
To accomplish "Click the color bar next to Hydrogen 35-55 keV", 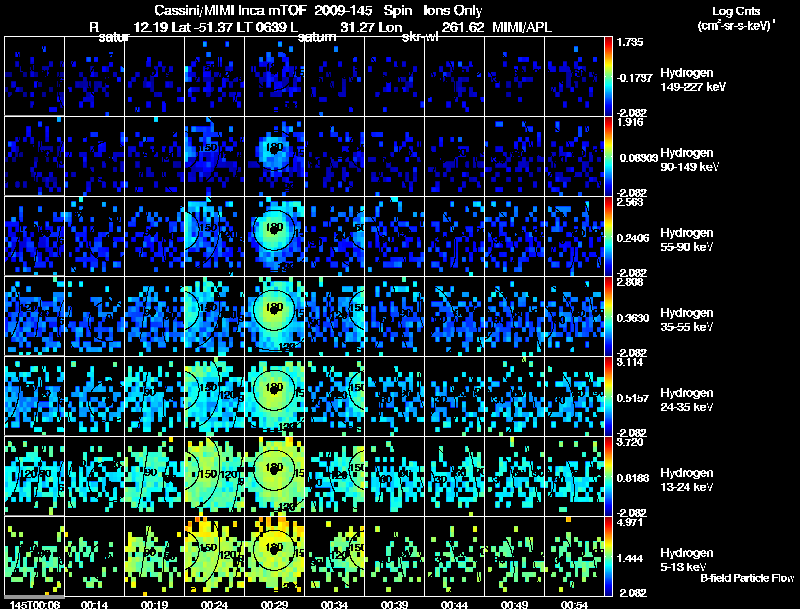I will coord(608,316).
